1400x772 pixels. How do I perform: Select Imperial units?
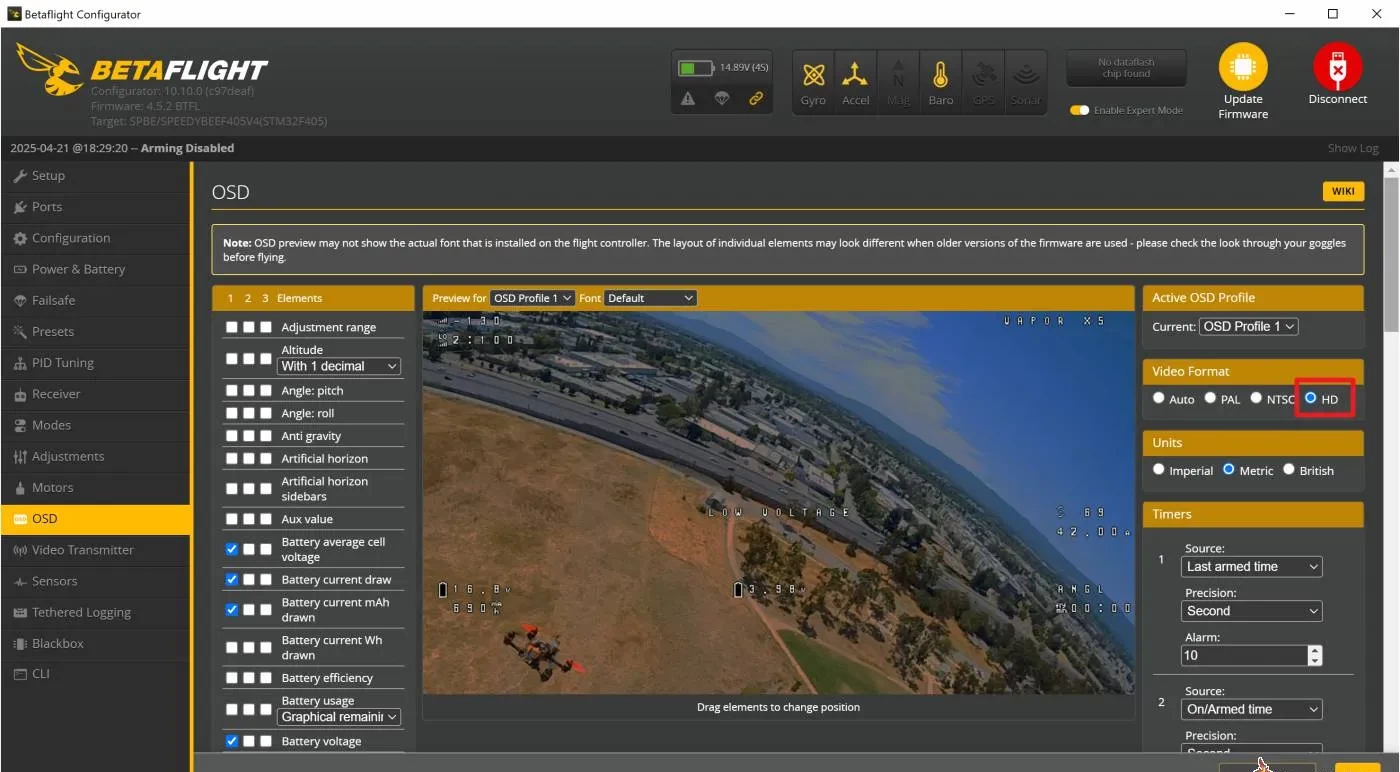pyautogui.click(x=1159, y=469)
